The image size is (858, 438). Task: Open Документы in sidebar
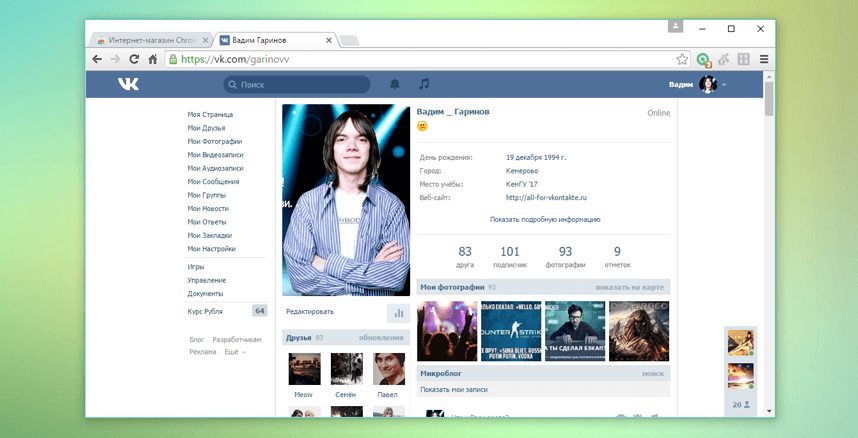click(205, 293)
